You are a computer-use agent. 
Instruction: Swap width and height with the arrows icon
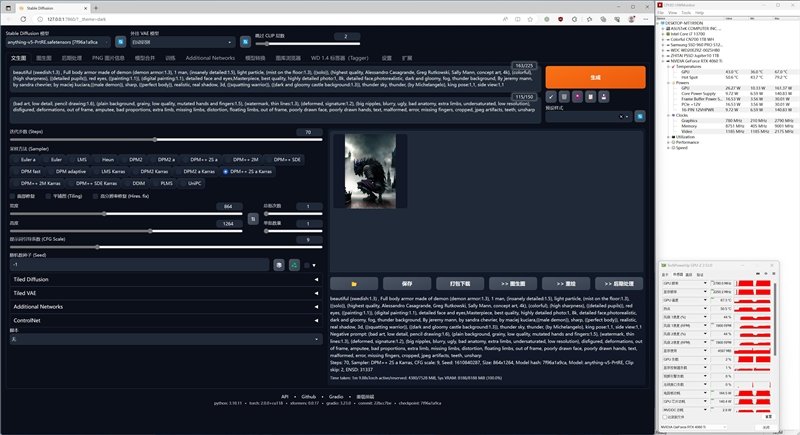pos(253,219)
